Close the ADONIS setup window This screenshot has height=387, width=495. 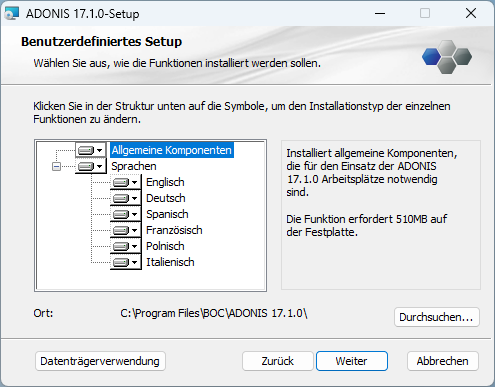coord(471,14)
